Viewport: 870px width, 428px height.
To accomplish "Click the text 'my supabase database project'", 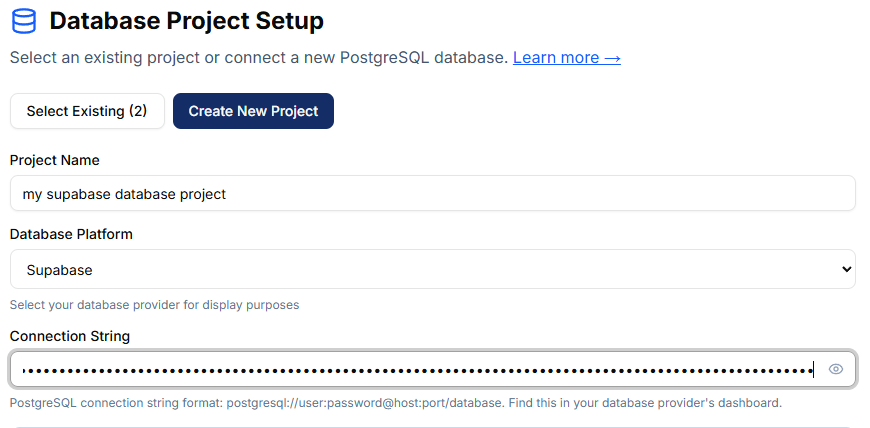I will (124, 194).
